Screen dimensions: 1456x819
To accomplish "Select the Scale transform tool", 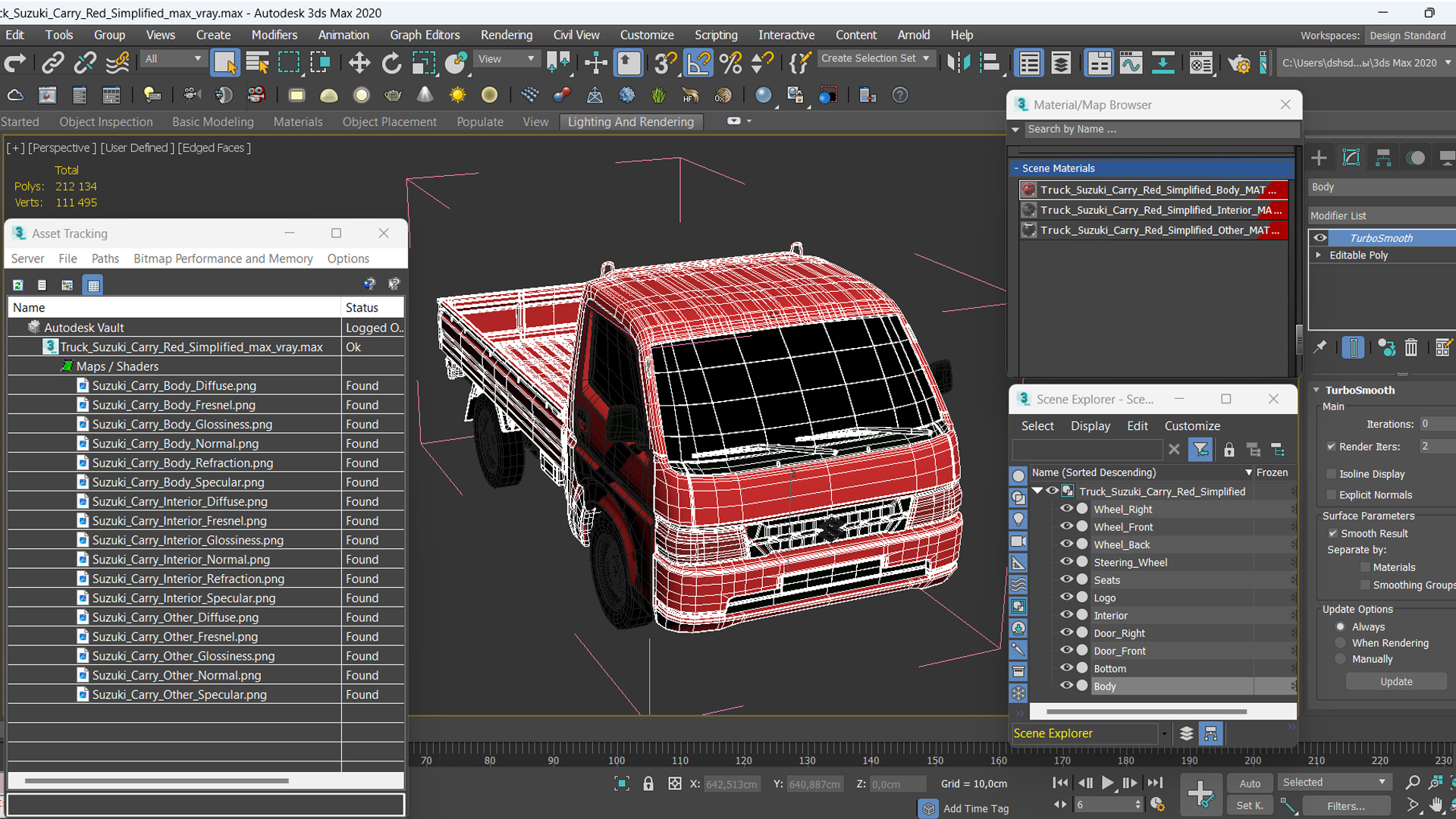I will click(x=423, y=63).
